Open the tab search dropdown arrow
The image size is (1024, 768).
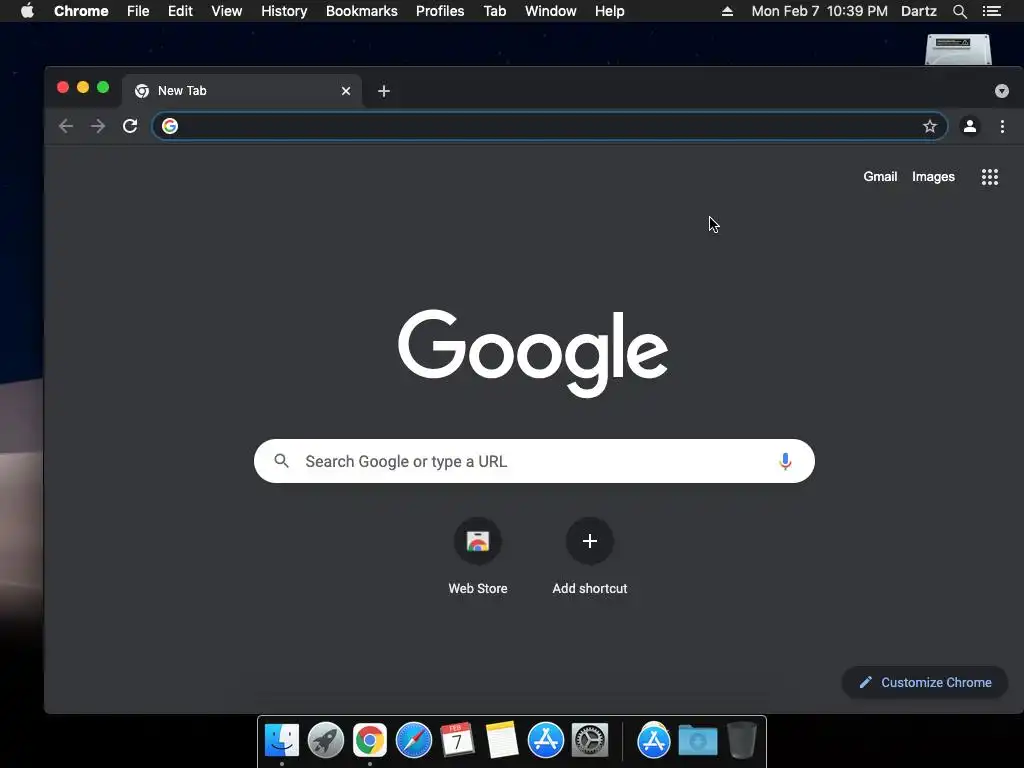pos(1002,91)
